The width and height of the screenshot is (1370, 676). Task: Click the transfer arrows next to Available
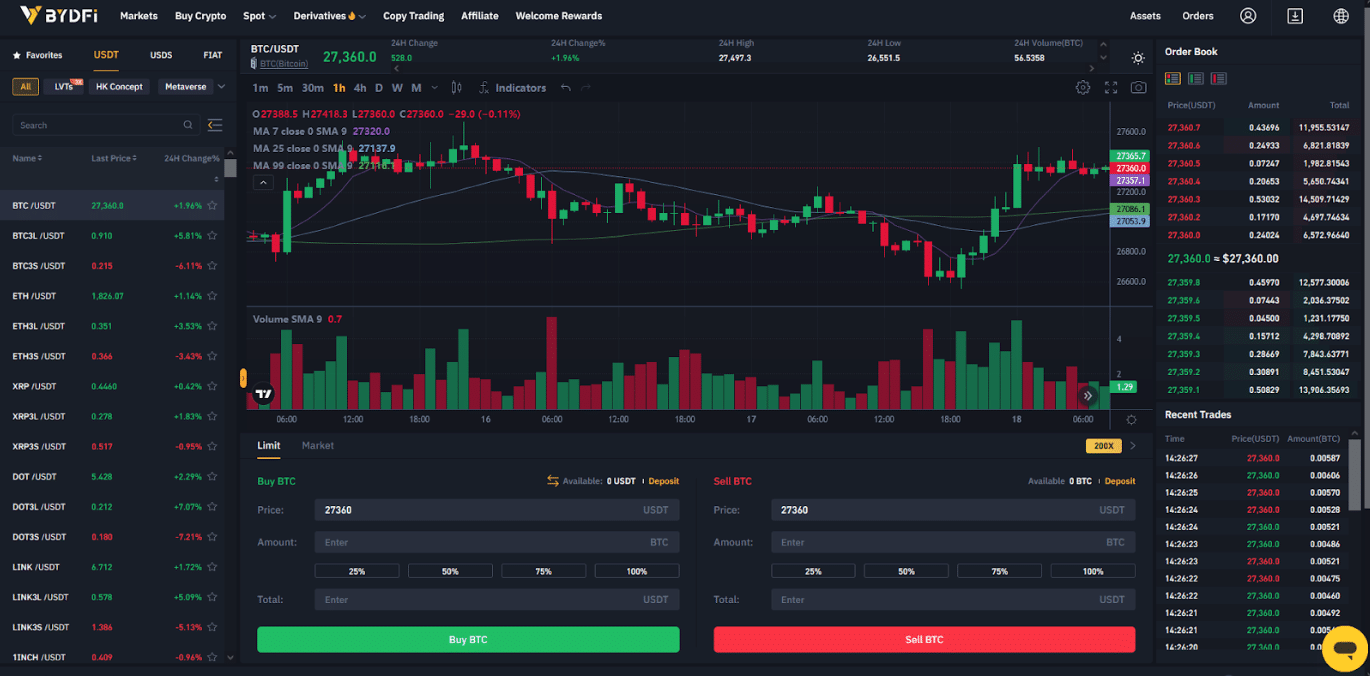point(552,481)
